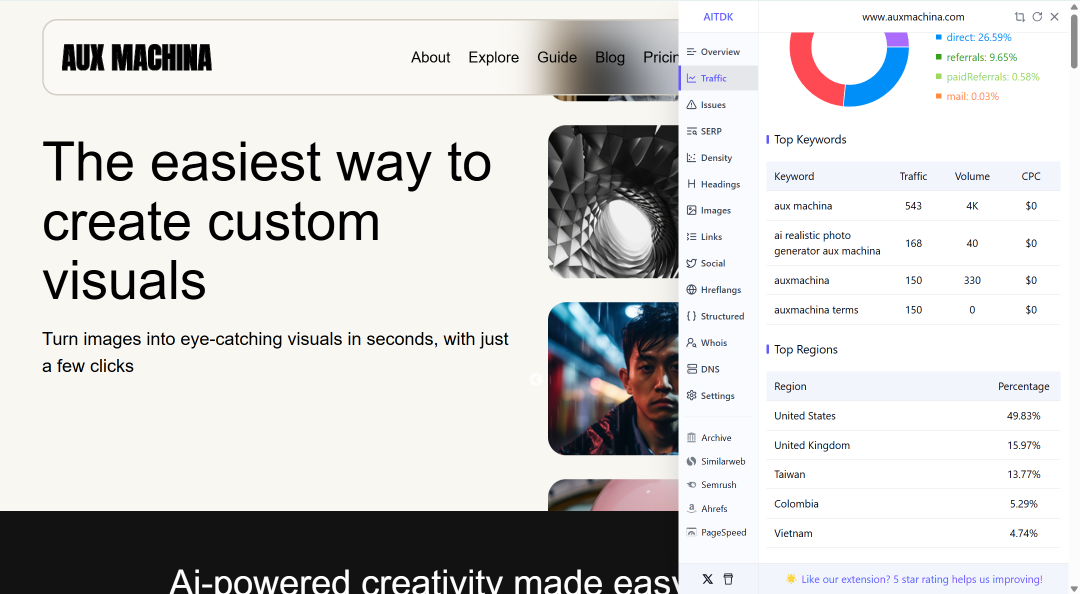Image resolution: width=1080 pixels, height=594 pixels.
Task: Click 'ai realistic photo generator aux machina' keyword
Action: (827, 243)
